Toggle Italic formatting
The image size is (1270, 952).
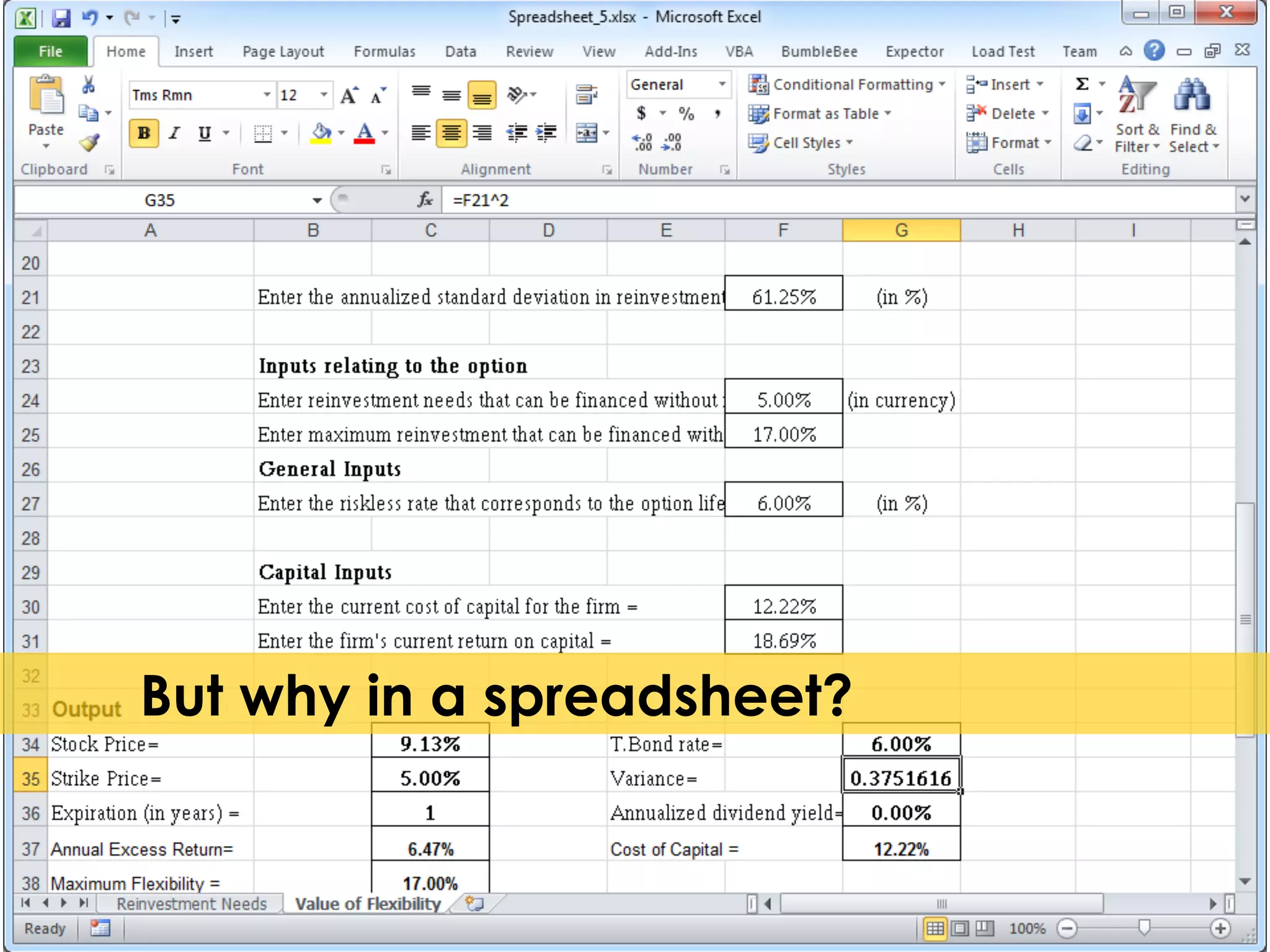(x=175, y=133)
